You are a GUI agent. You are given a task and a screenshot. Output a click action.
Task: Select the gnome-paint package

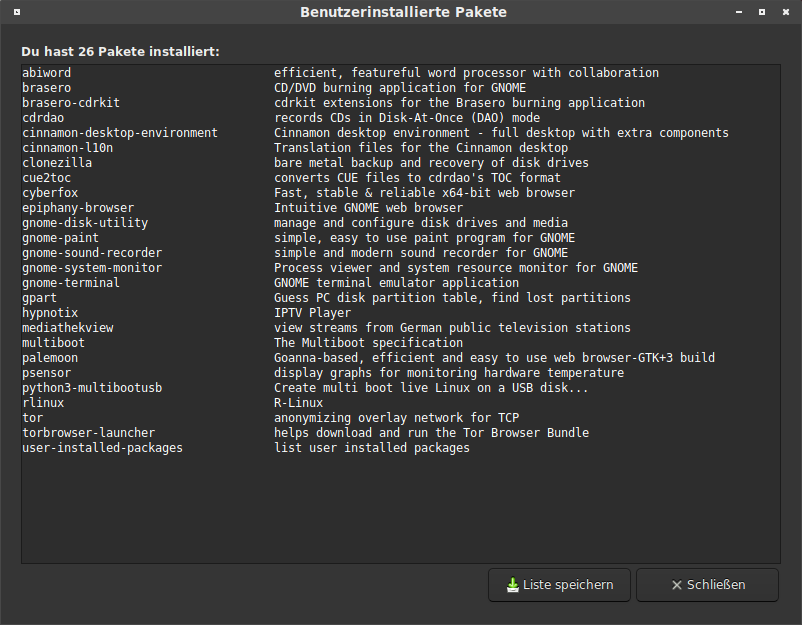[x=60, y=238]
